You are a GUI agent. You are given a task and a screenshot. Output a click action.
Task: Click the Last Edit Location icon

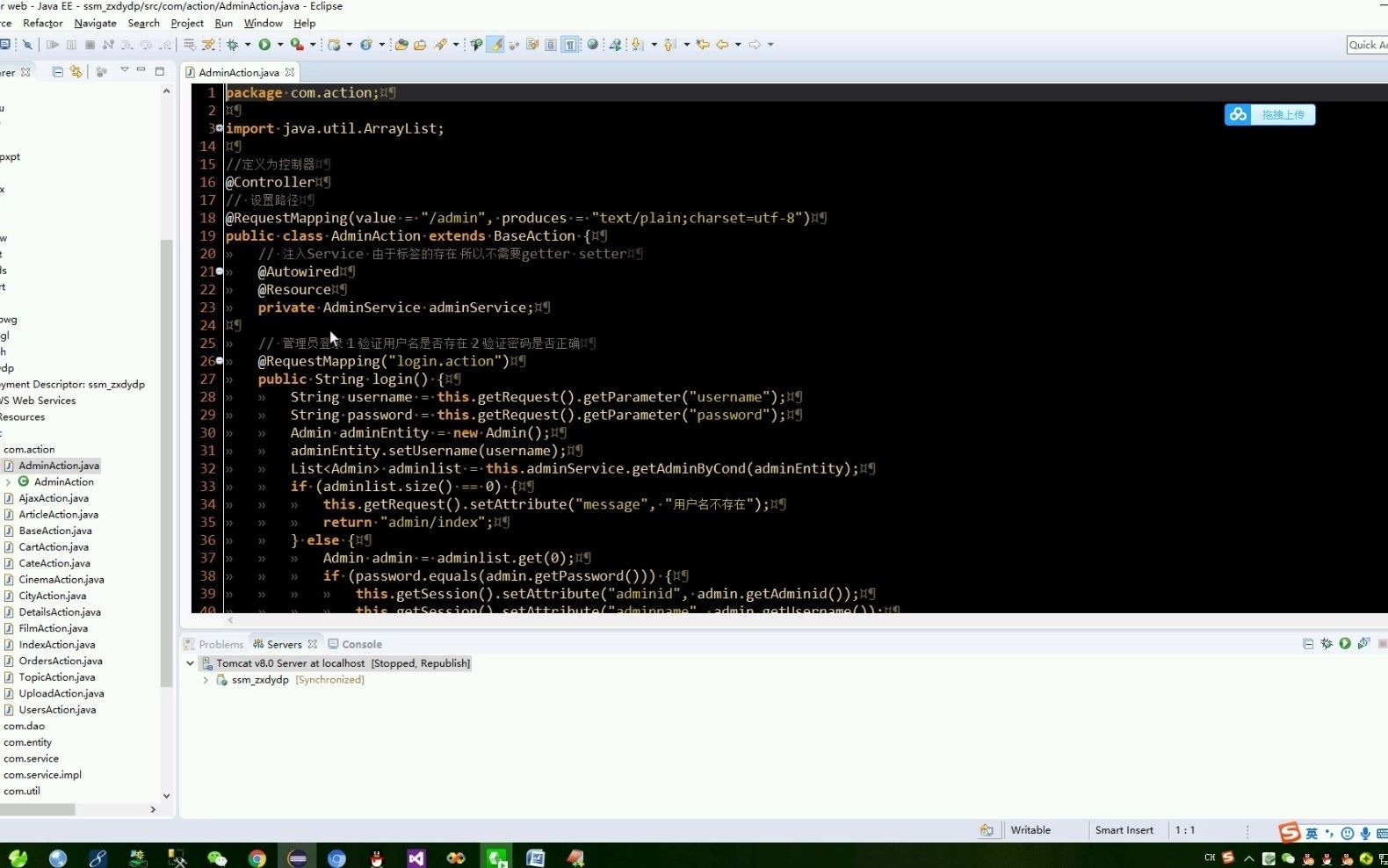[703, 44]
